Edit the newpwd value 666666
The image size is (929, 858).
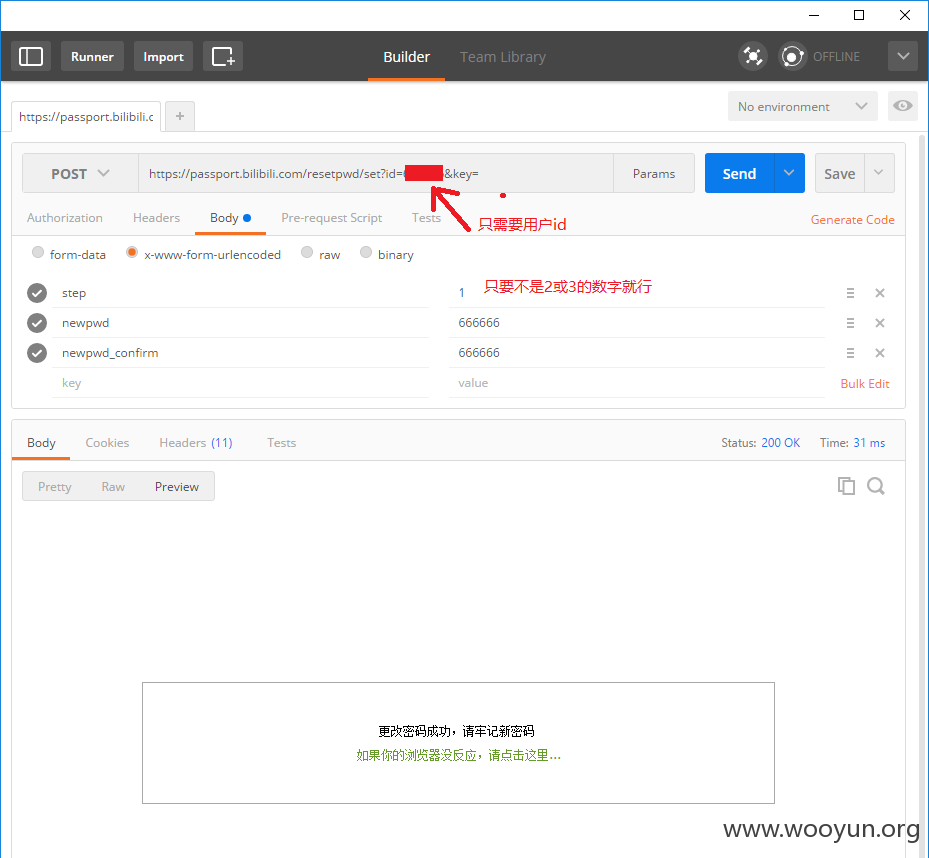point(637,323)
